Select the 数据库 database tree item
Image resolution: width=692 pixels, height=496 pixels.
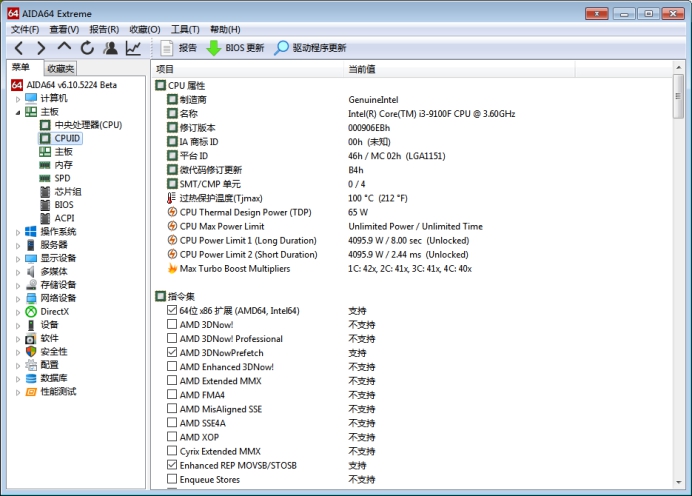tap(46, 378)
